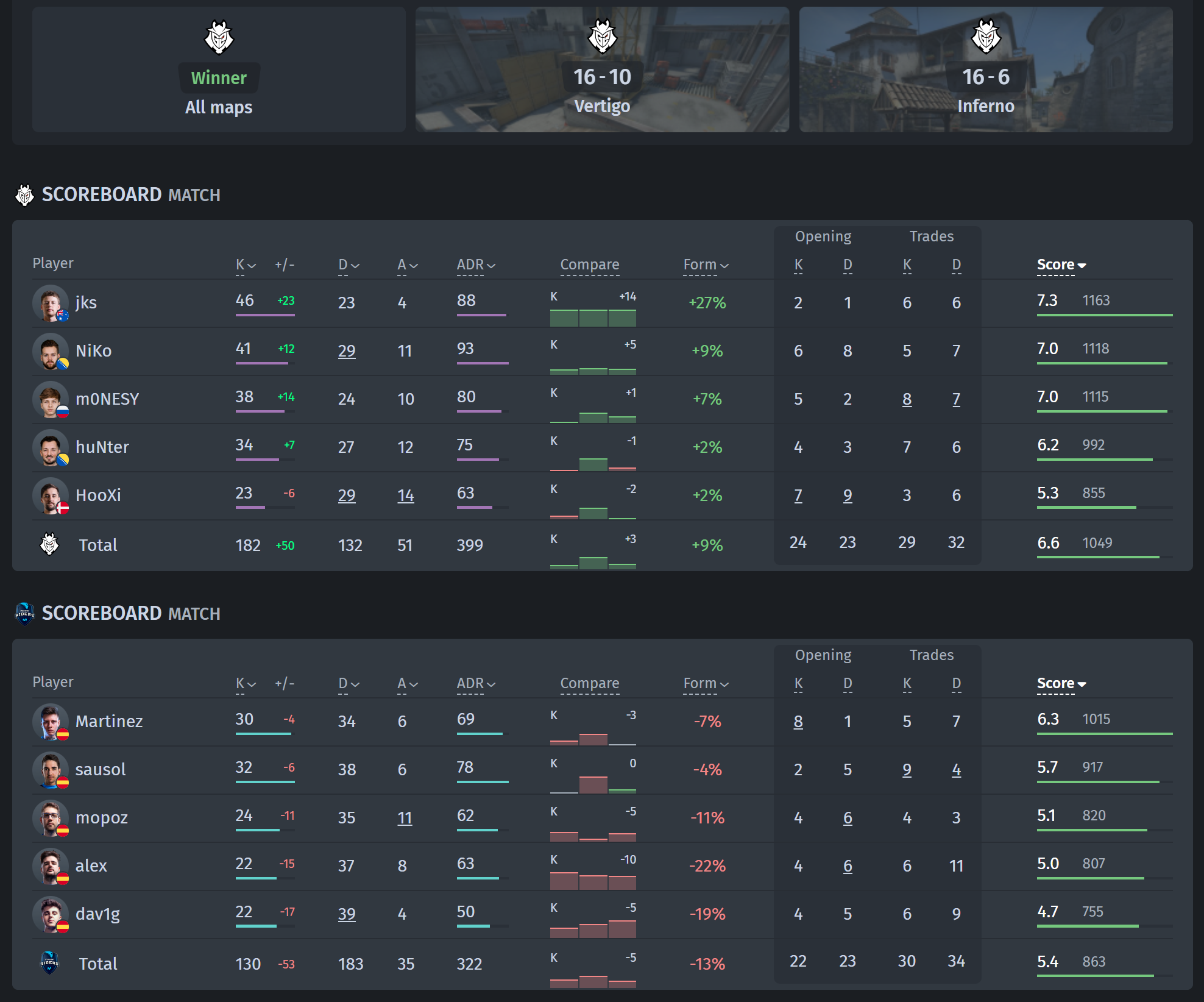Sort G2 table by ADR column
This screenshot has width=1204, height=1002.
476,265
